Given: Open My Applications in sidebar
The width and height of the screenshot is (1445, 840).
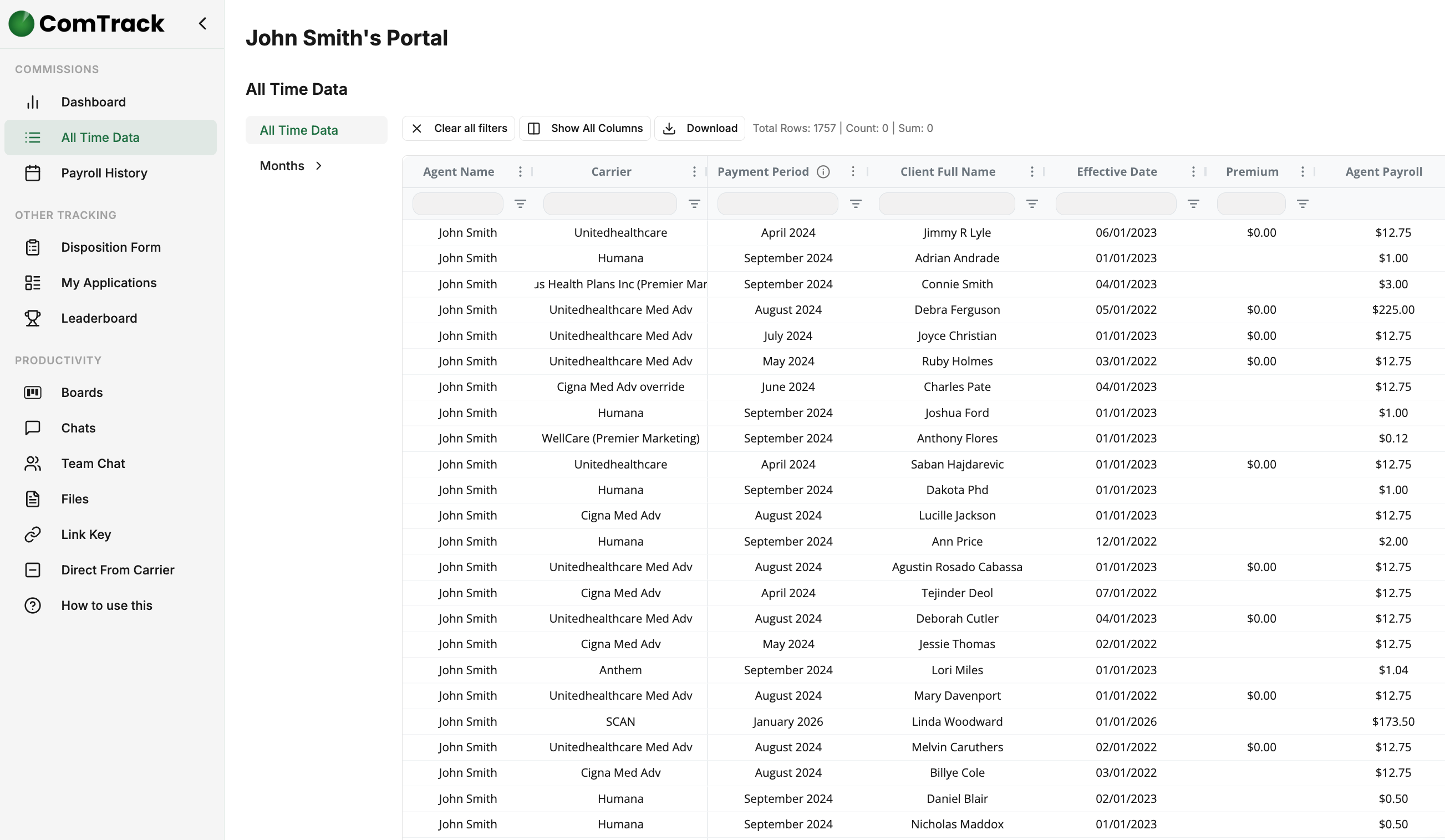Looking at the screenshot, I should point(111,283).
